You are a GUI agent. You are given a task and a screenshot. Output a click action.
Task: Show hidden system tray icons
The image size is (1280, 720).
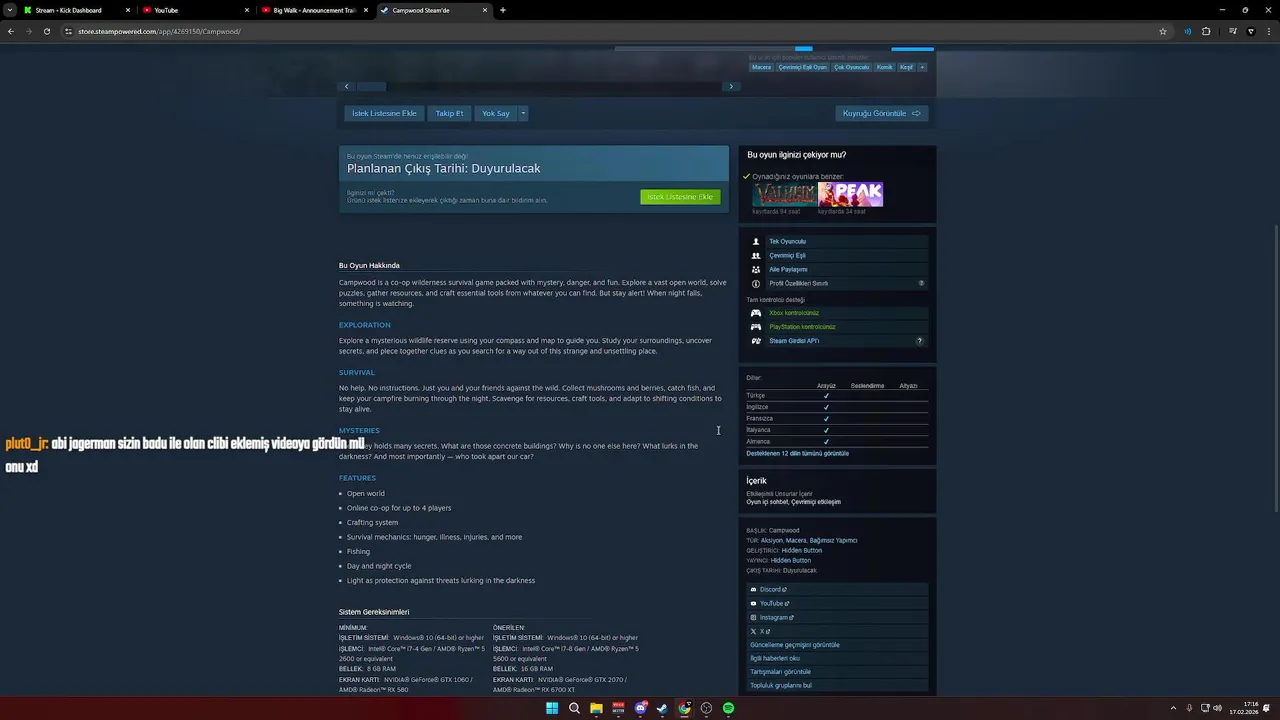1173,708
